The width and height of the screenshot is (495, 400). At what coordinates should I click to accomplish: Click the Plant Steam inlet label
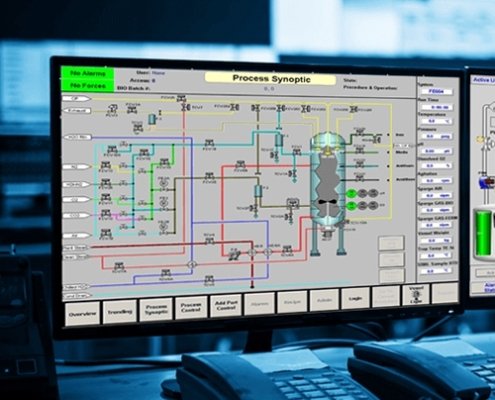76,248
